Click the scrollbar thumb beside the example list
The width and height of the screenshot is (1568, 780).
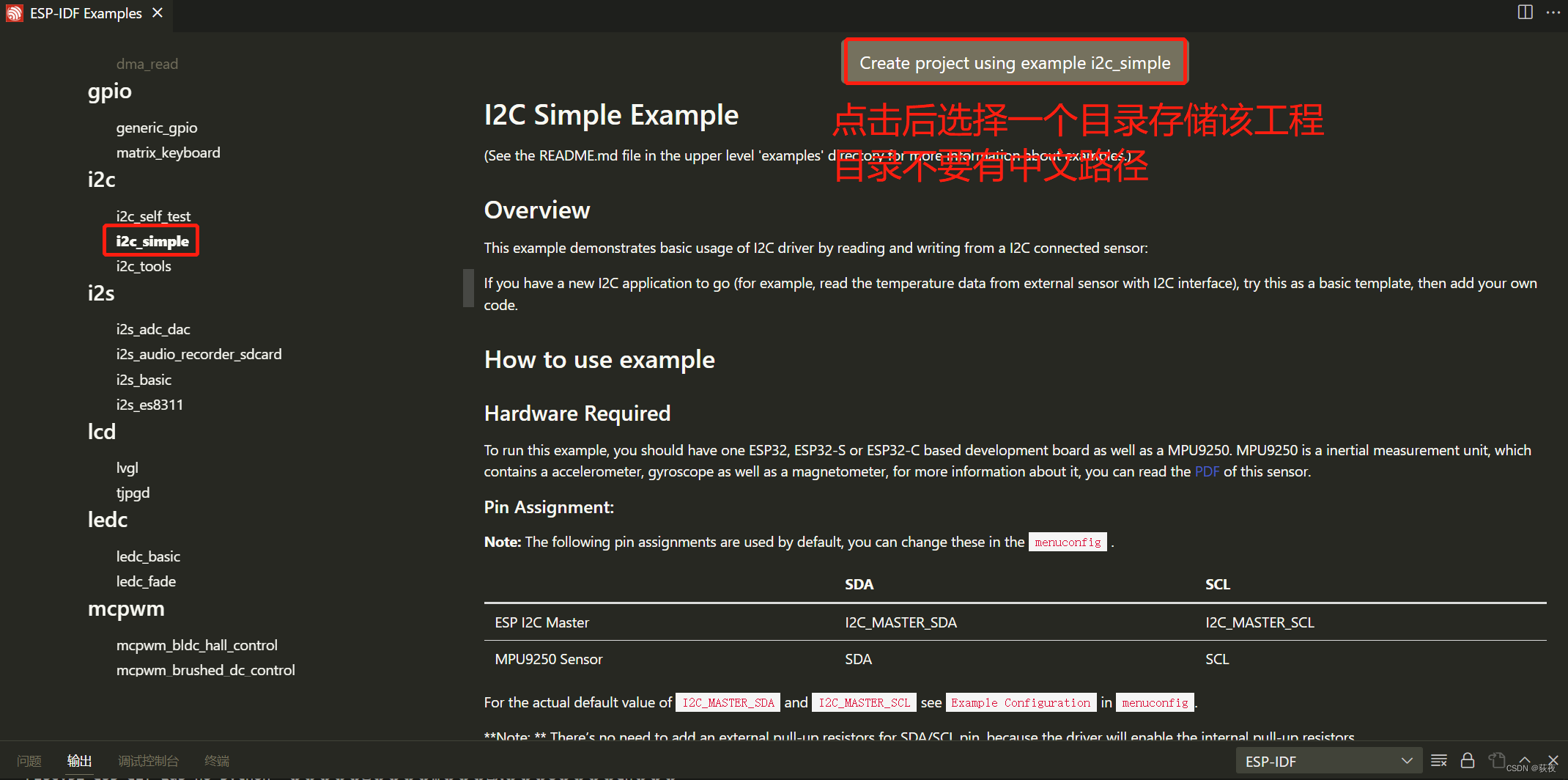468,288
